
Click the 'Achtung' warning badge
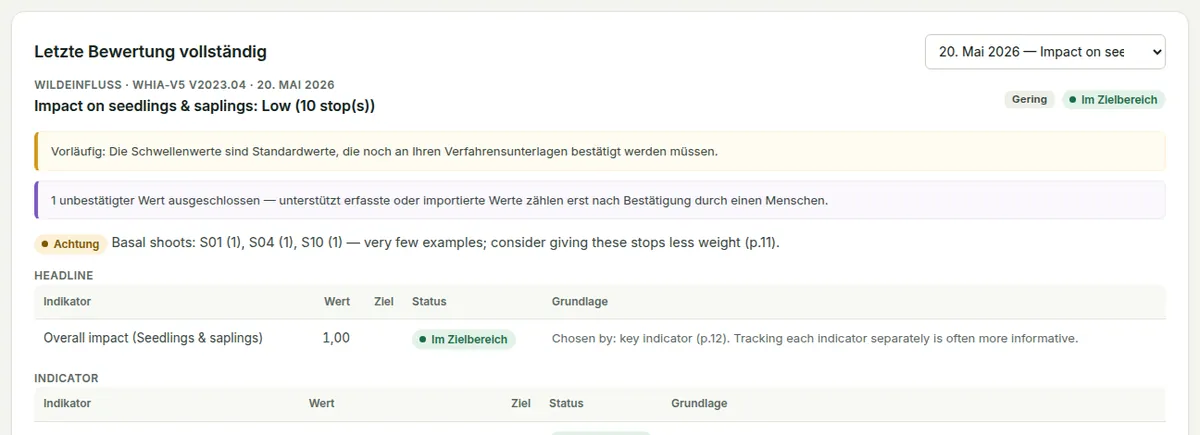[x=69, y=244]
